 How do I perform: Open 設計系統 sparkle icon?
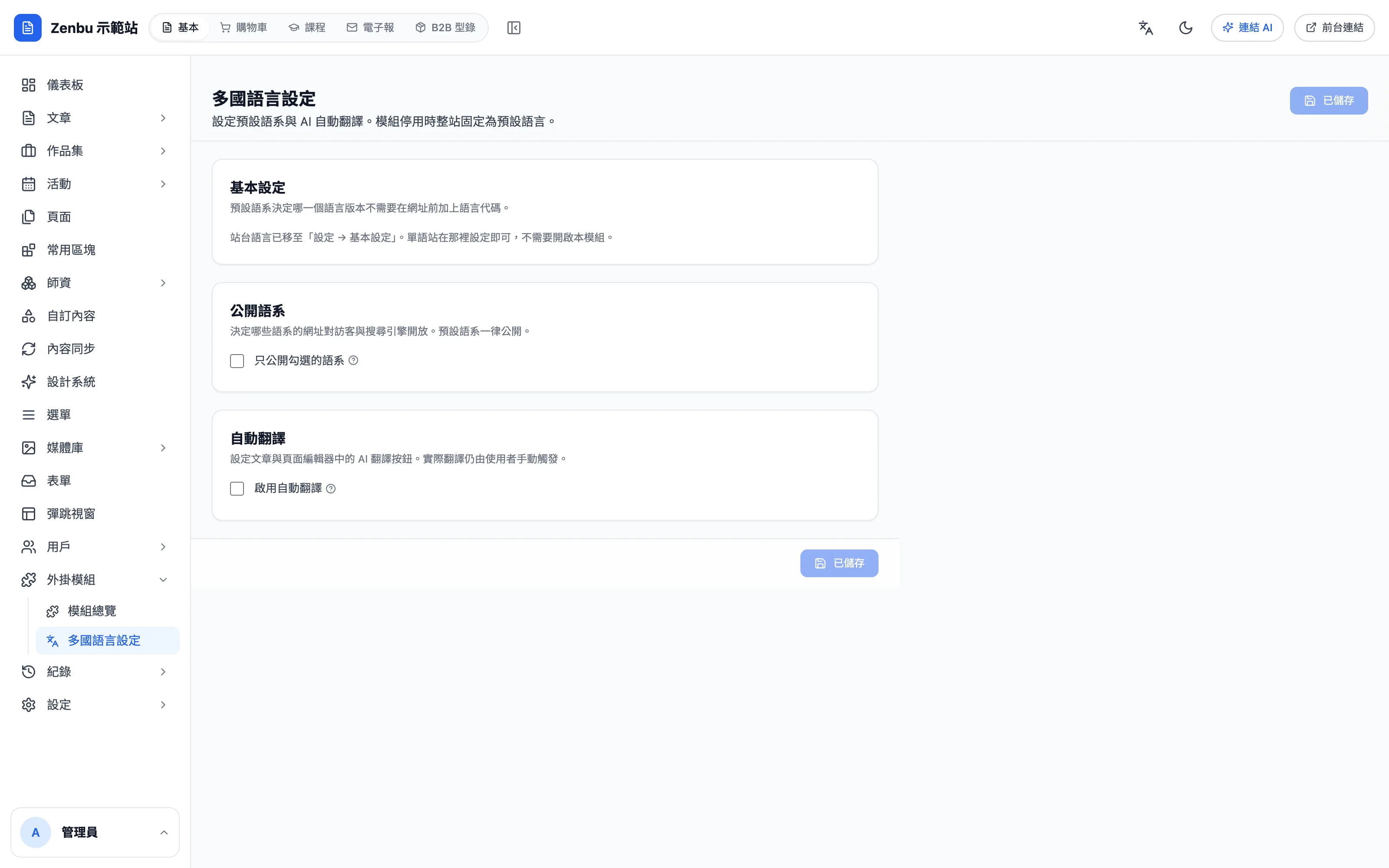coord(29,382)
